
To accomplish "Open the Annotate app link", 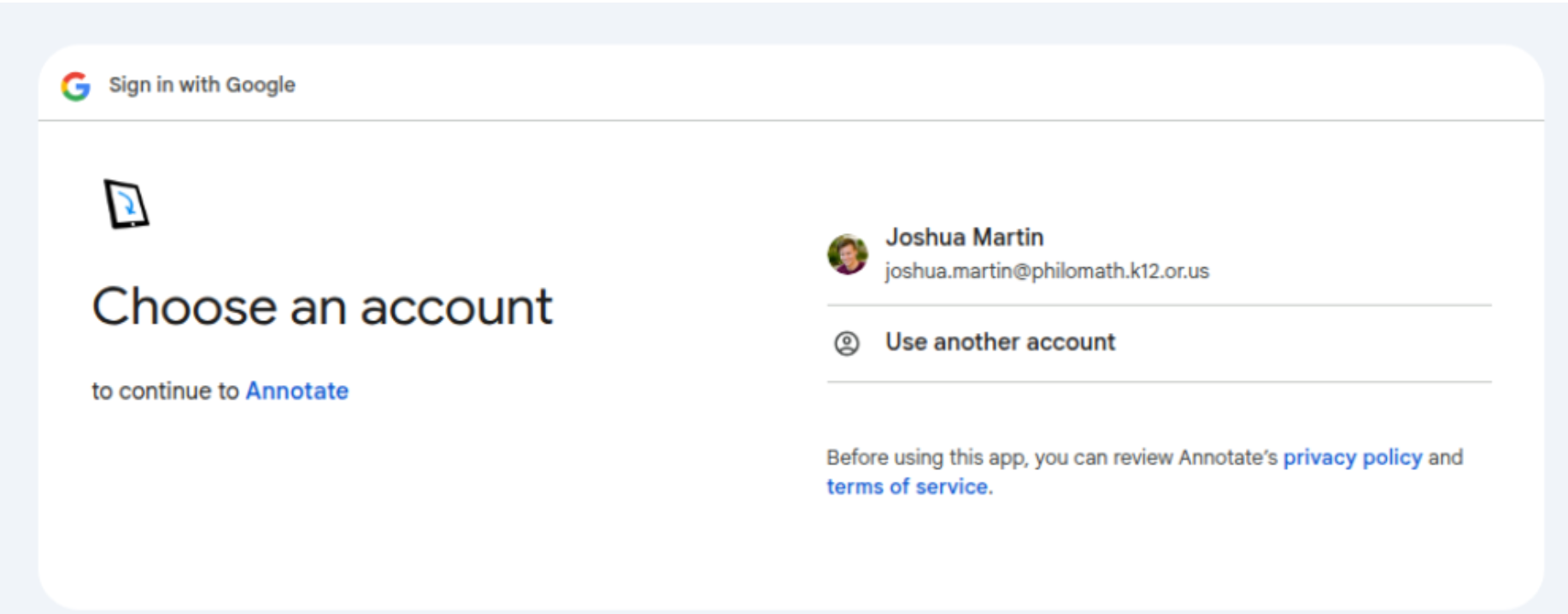I will click(297, 391).
